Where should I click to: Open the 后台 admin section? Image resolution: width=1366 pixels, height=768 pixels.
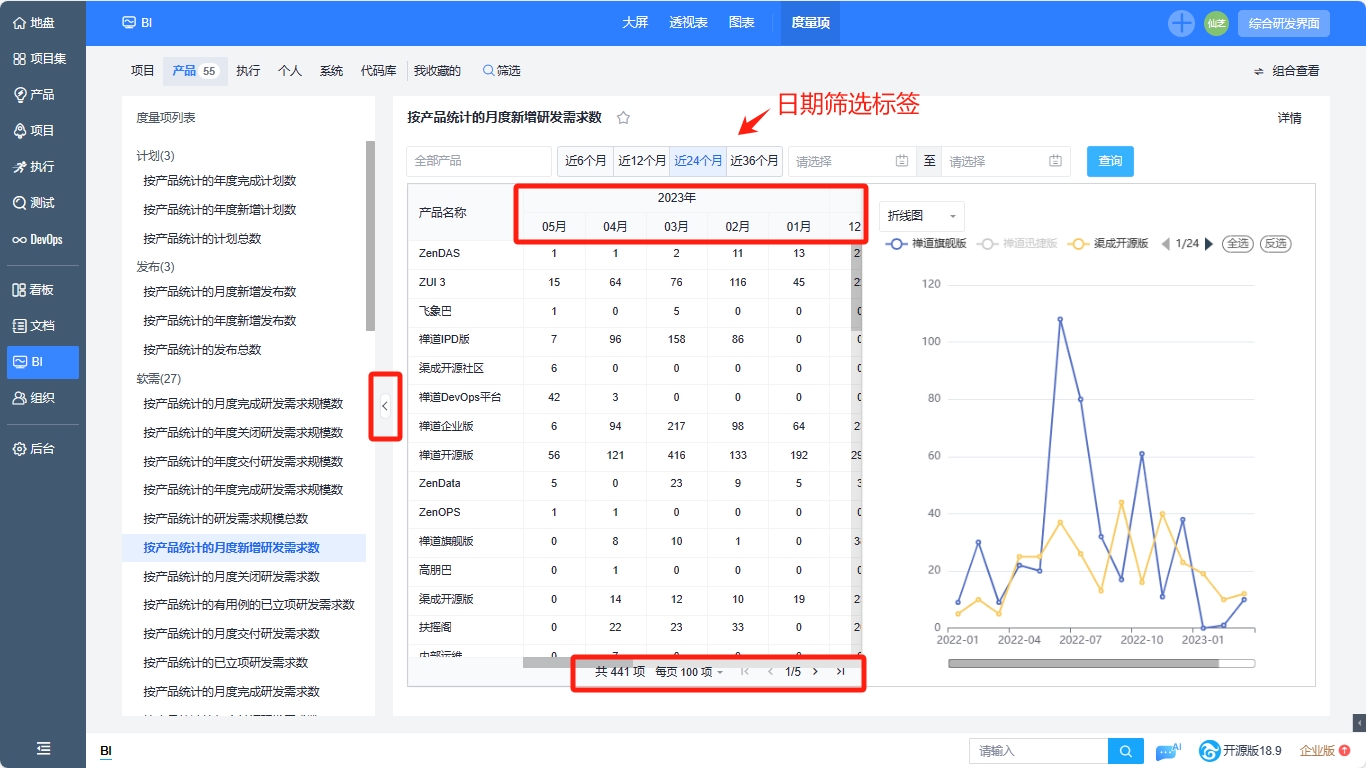[x=41, y=448]
